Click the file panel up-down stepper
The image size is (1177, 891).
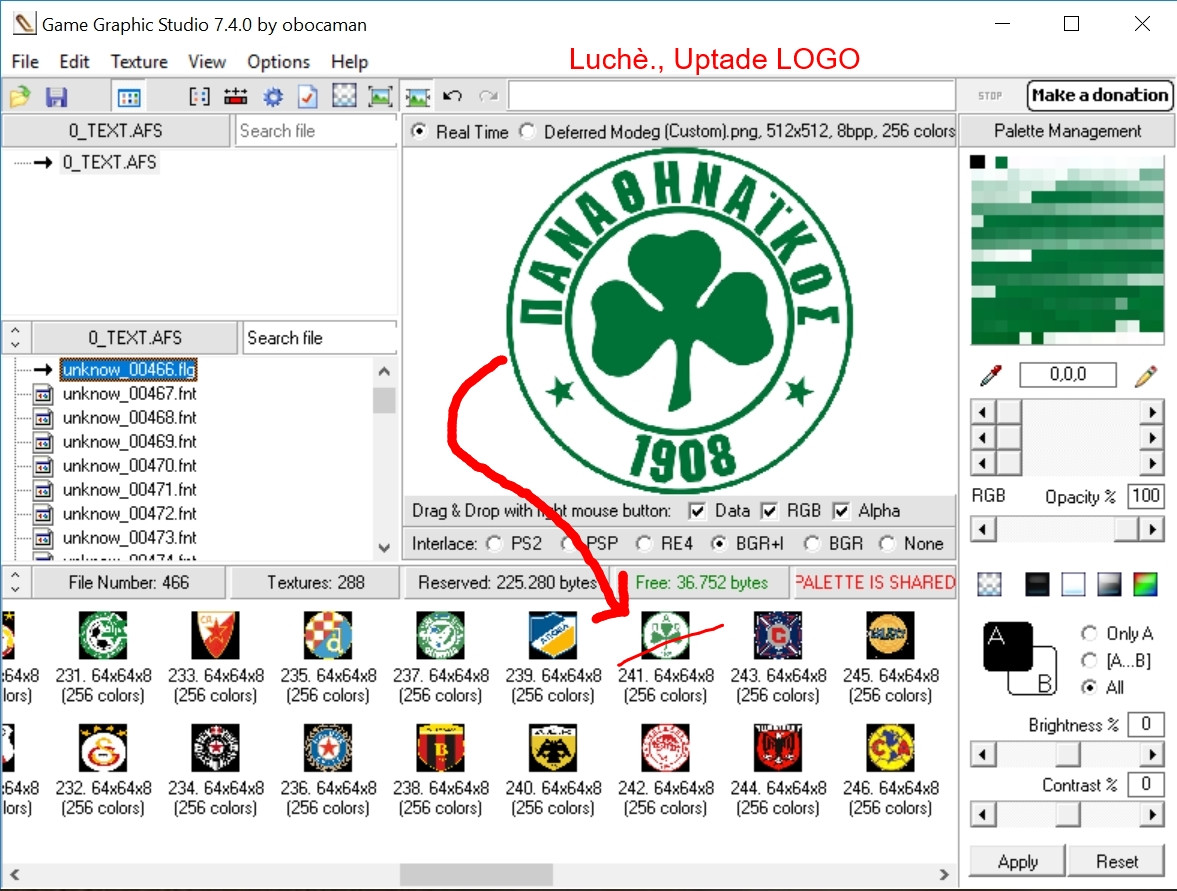pyautogui.click(x=16, y=338)
